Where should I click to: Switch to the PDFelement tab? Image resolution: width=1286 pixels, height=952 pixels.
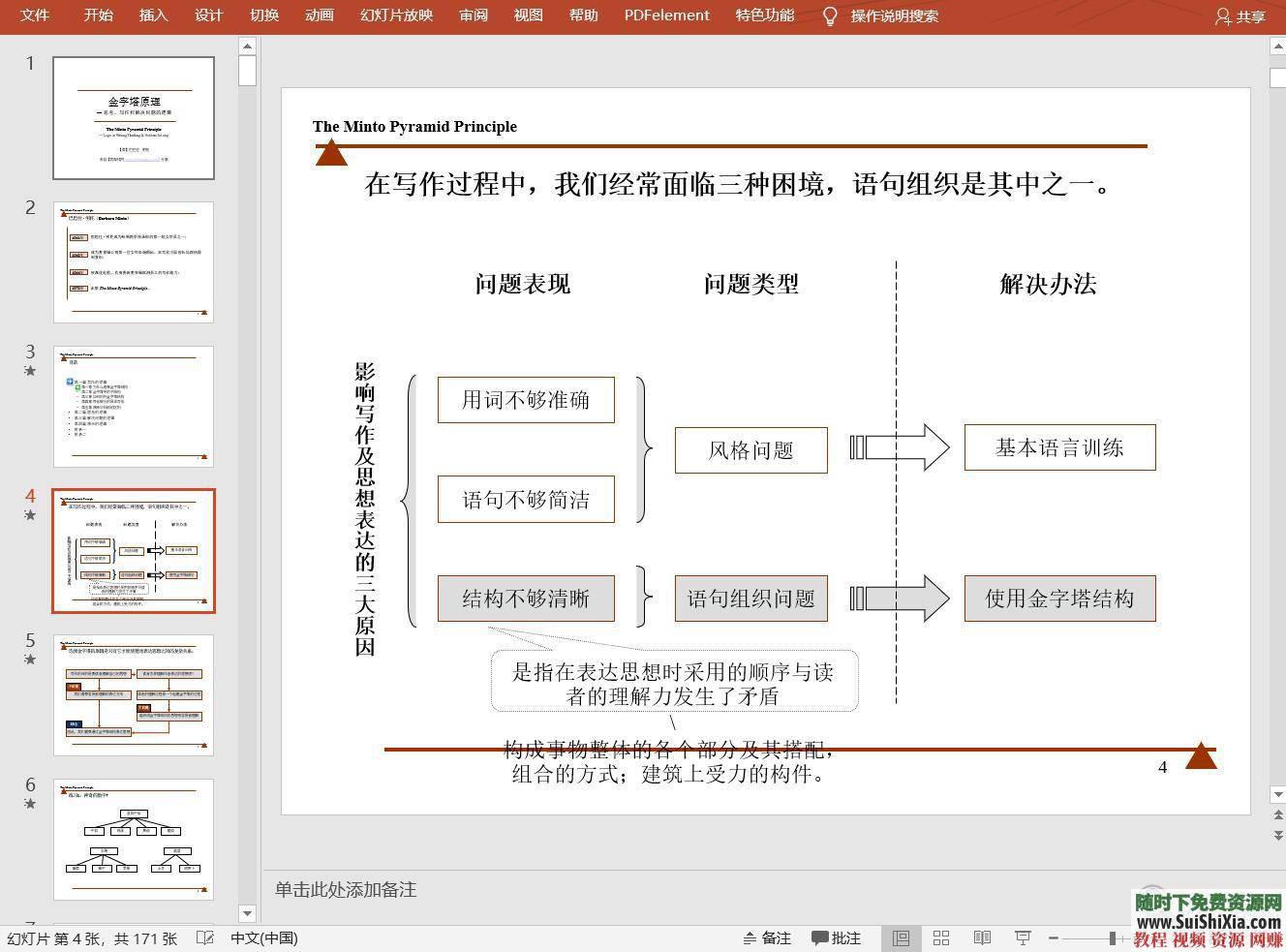point(666,15)
